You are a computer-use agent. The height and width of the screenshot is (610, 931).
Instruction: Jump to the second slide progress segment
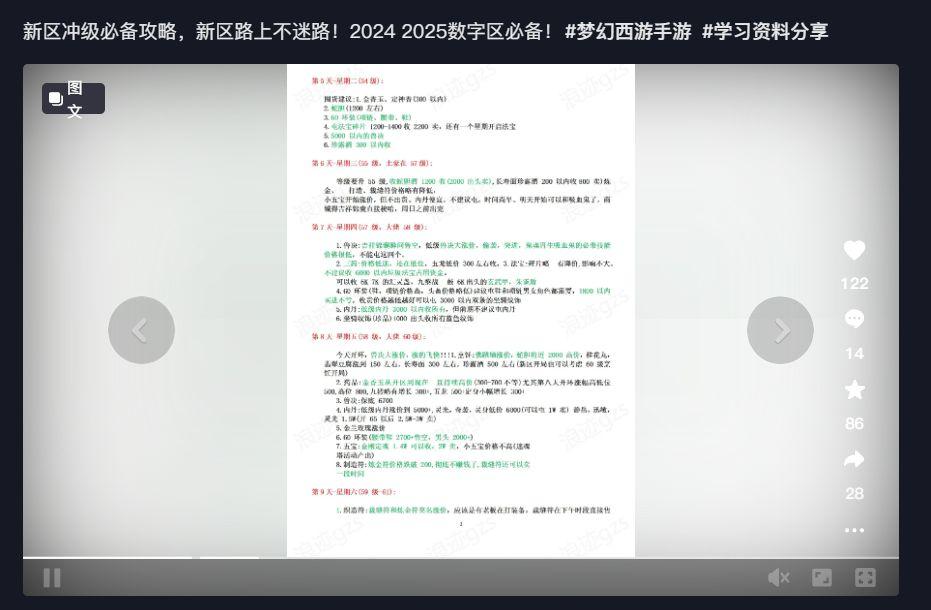(x=229, y=557)
